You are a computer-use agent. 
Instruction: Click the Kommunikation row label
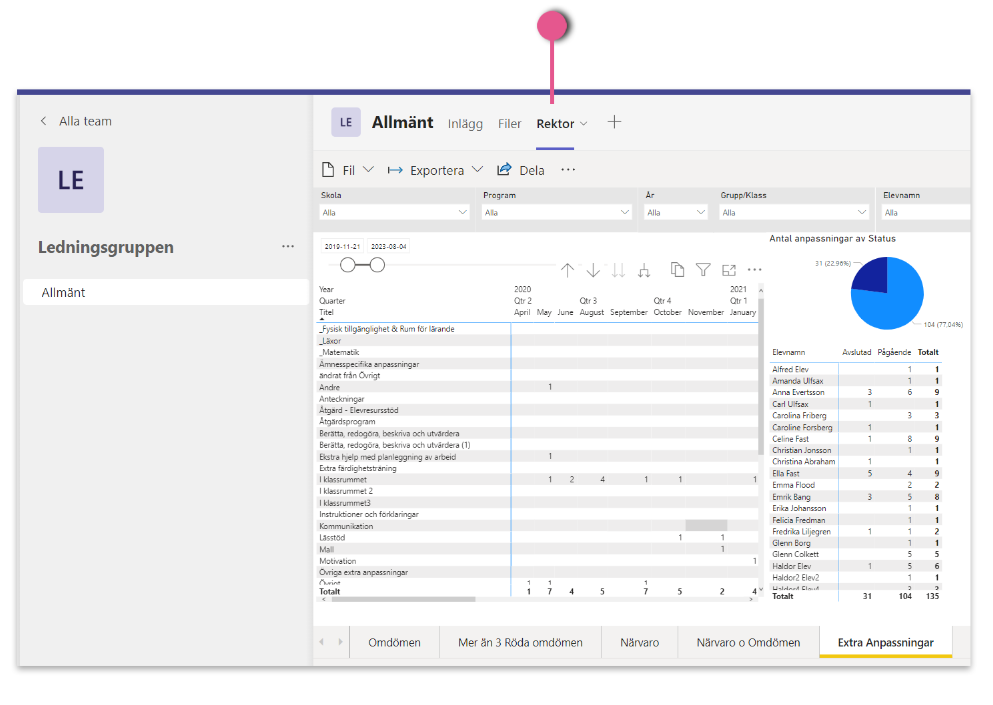[x=346, y=526]
